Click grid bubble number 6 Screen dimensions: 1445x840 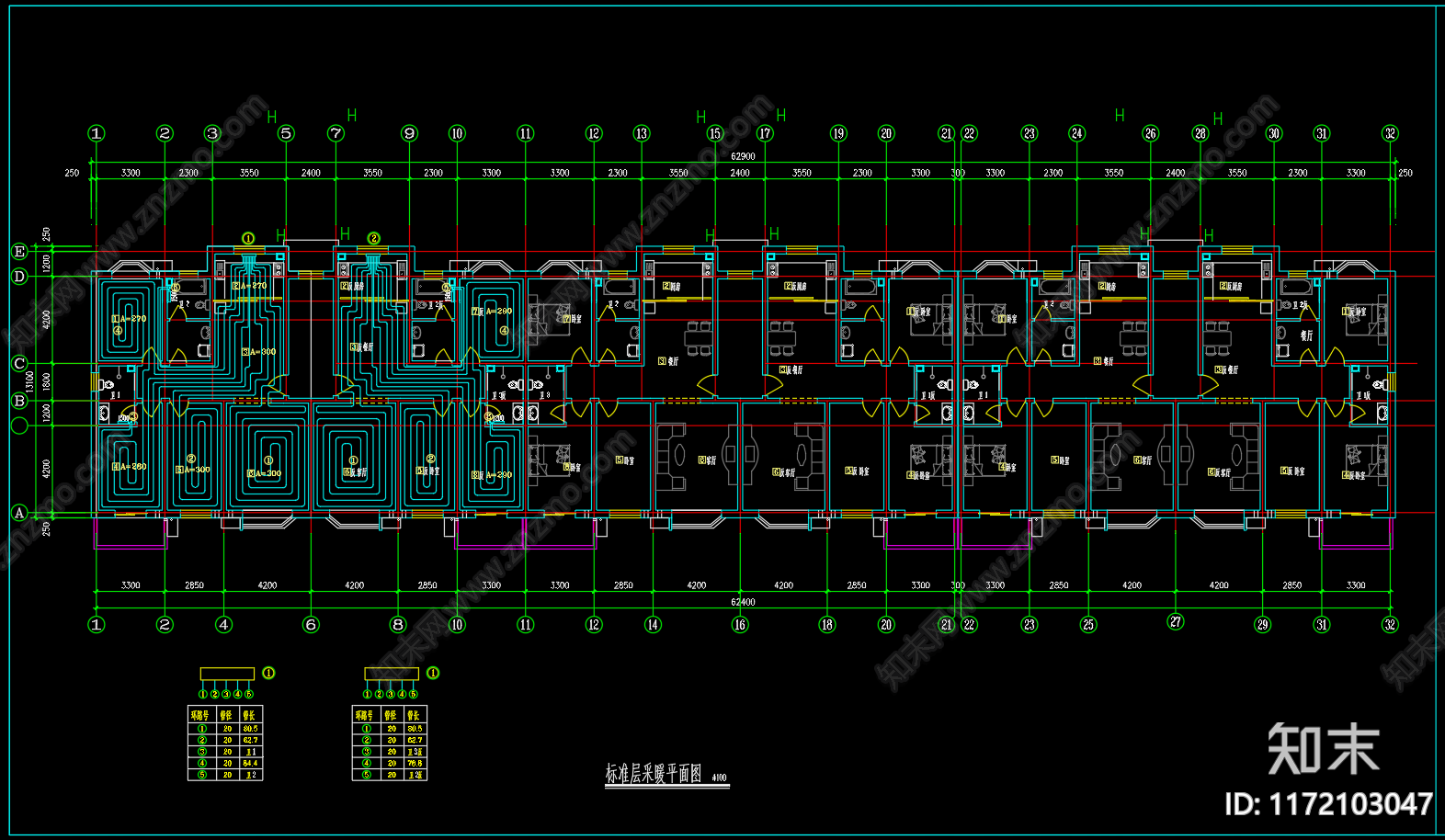311,625
